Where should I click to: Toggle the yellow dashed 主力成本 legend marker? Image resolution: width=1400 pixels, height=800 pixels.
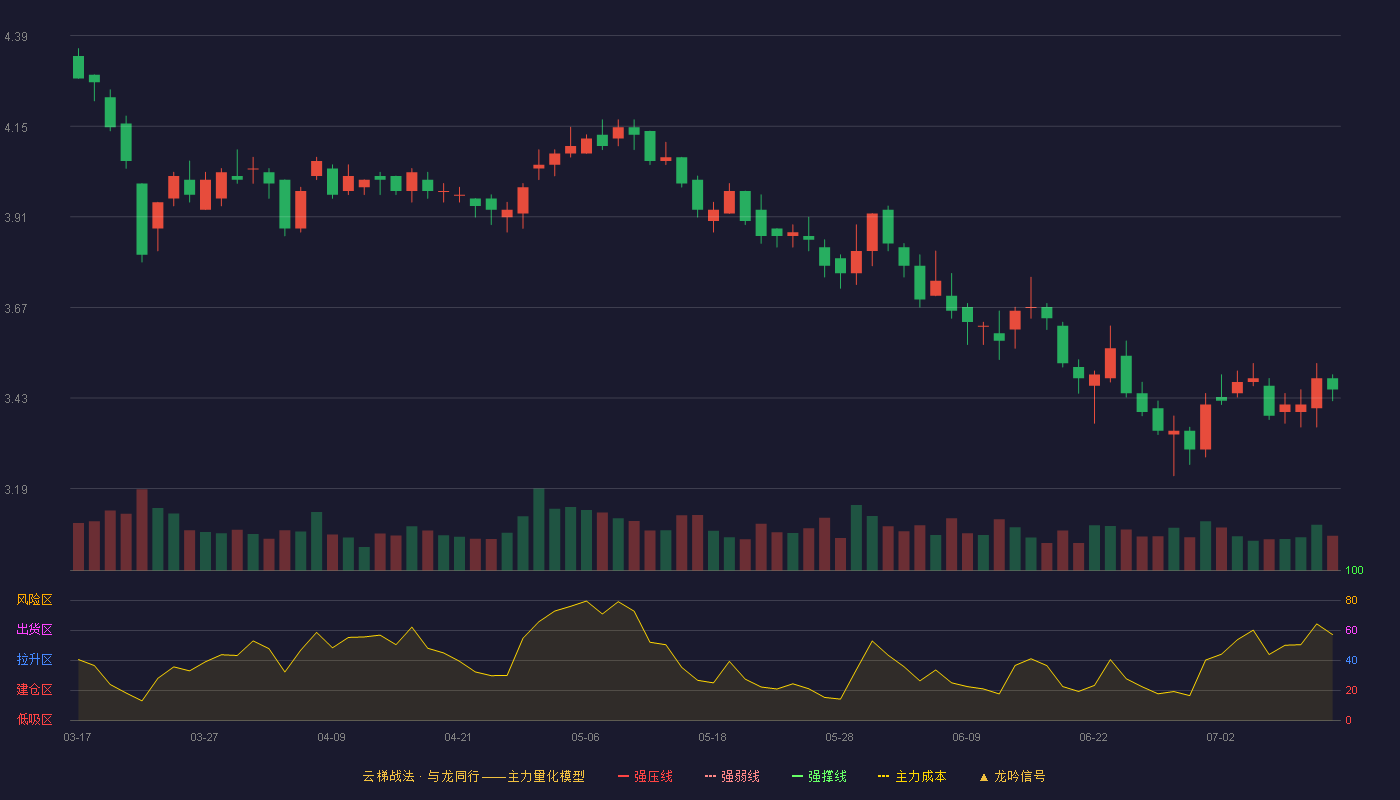(883, 776)
